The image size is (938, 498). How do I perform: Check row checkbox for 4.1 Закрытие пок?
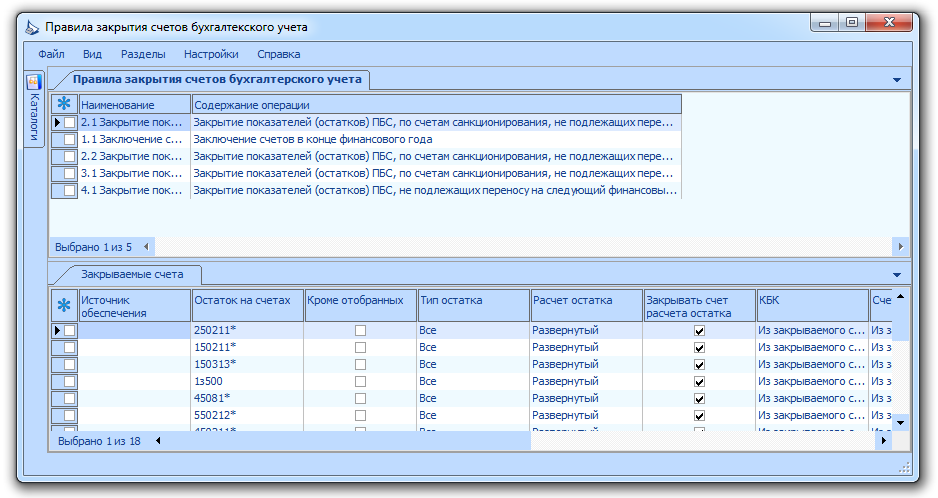coord(70,190)
